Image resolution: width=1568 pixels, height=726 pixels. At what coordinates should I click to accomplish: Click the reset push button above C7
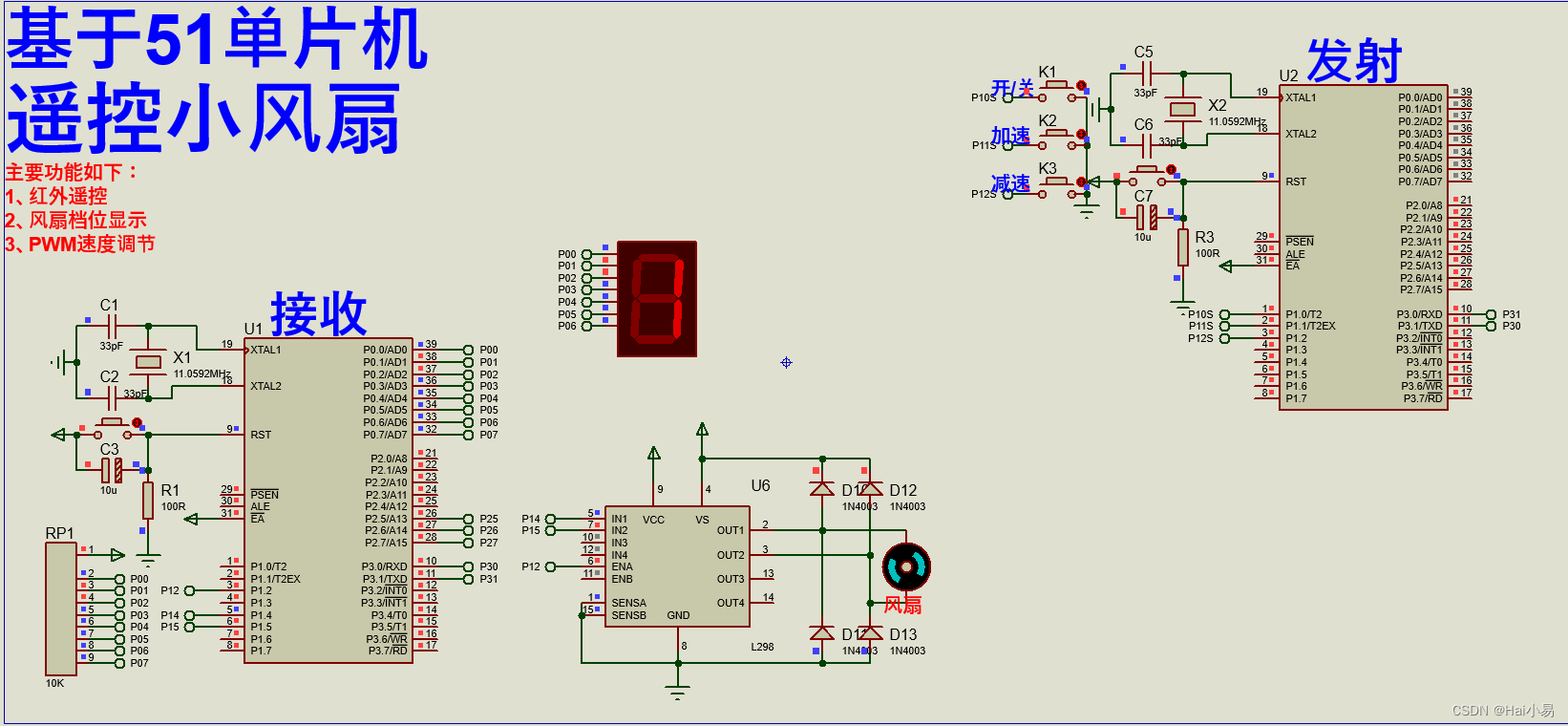tap(1149, 175)
